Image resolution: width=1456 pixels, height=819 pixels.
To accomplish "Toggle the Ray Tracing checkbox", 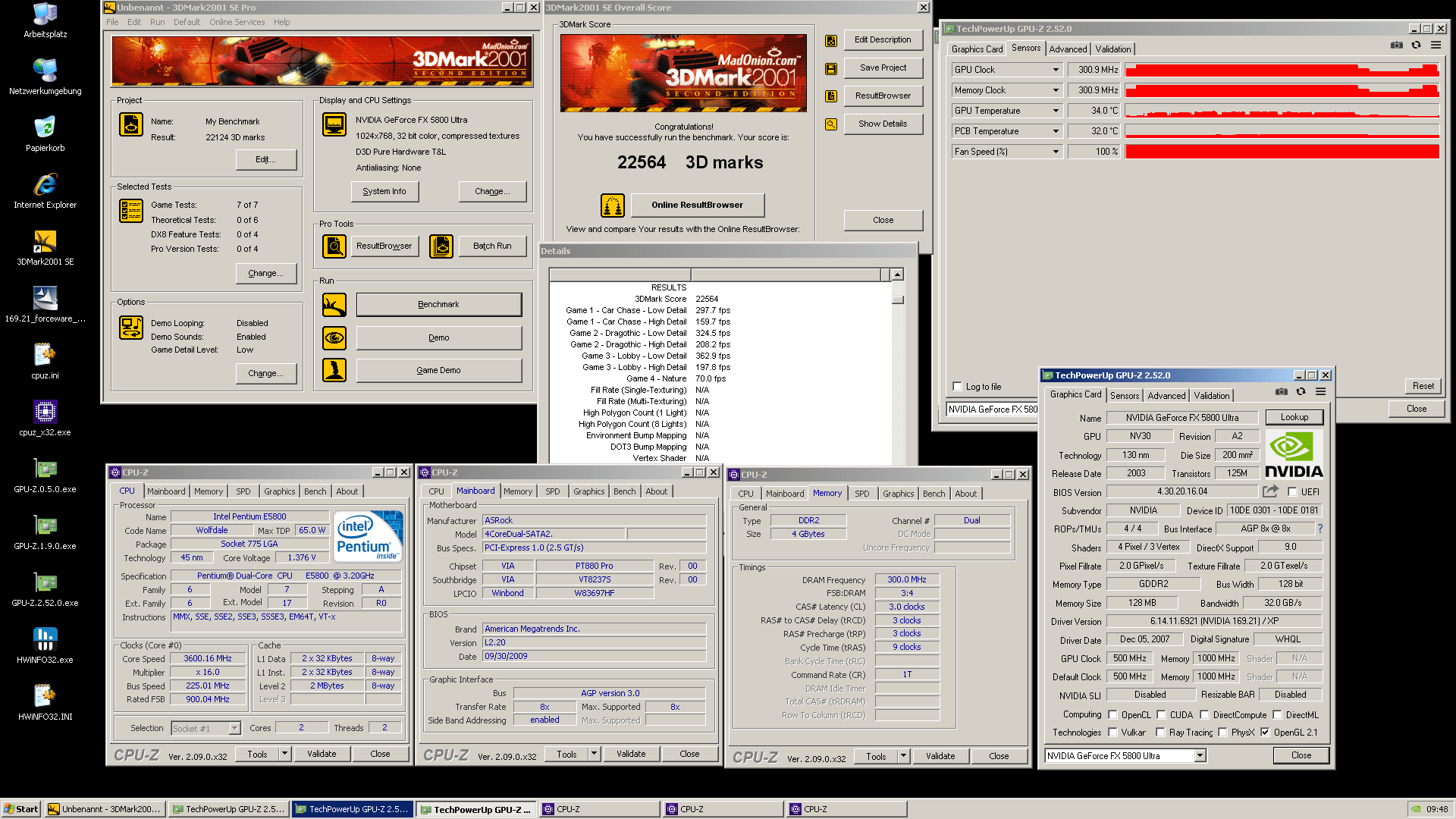I will (1160, 732).
